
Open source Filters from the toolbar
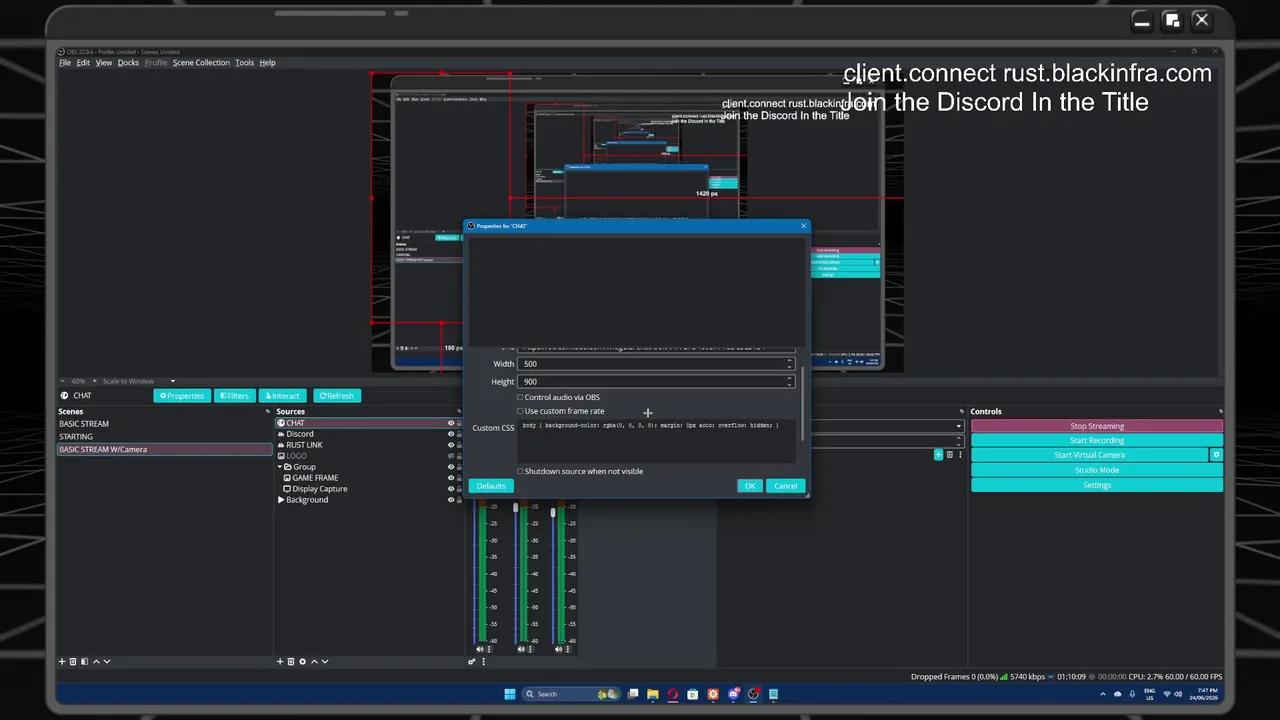click(x=235, y=396)
